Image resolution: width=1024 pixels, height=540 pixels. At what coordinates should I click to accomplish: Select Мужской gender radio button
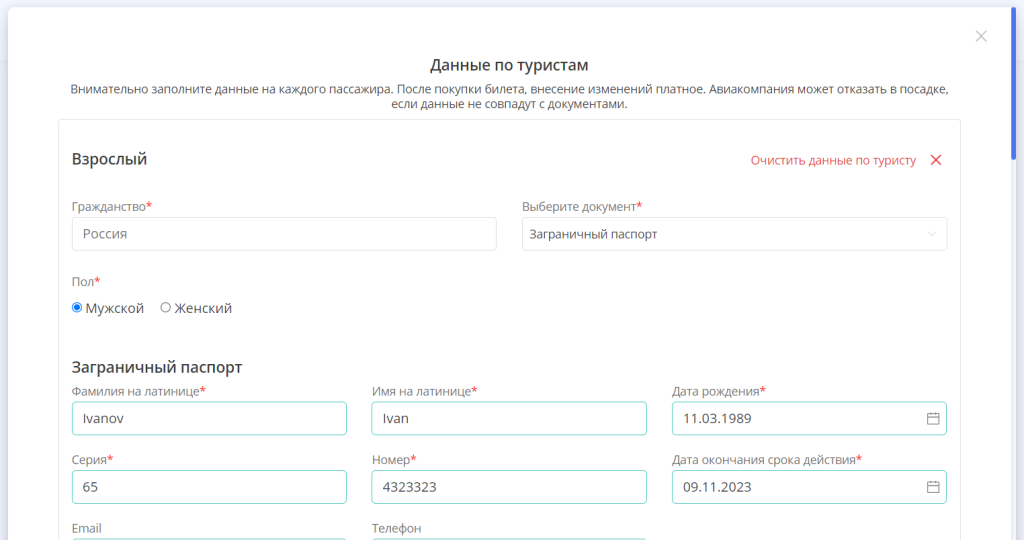77,308
